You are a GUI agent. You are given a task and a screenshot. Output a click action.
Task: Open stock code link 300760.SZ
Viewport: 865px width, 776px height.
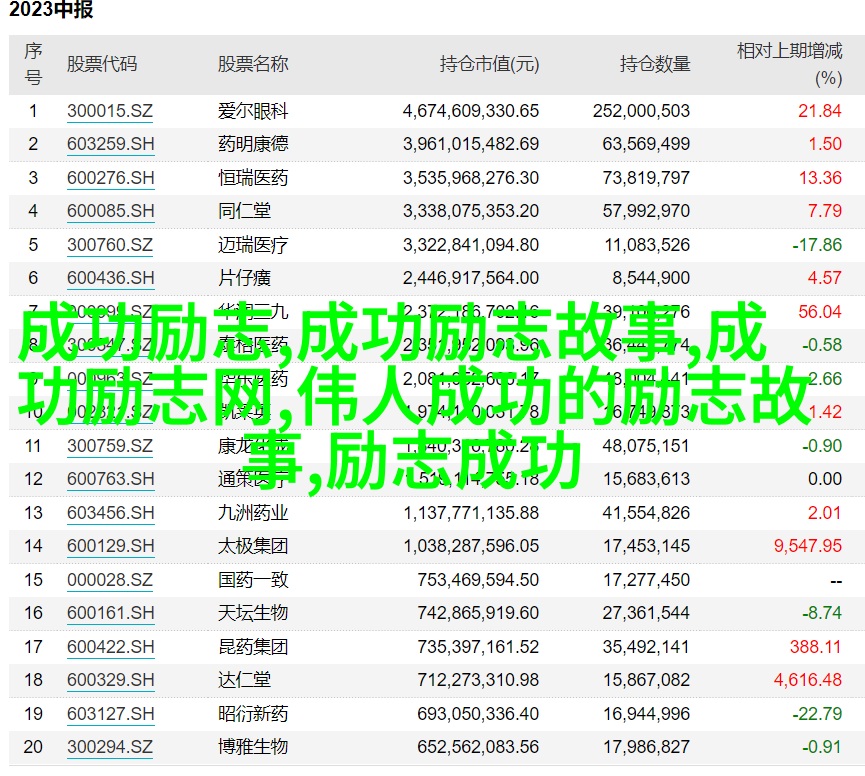click(110, 245)
